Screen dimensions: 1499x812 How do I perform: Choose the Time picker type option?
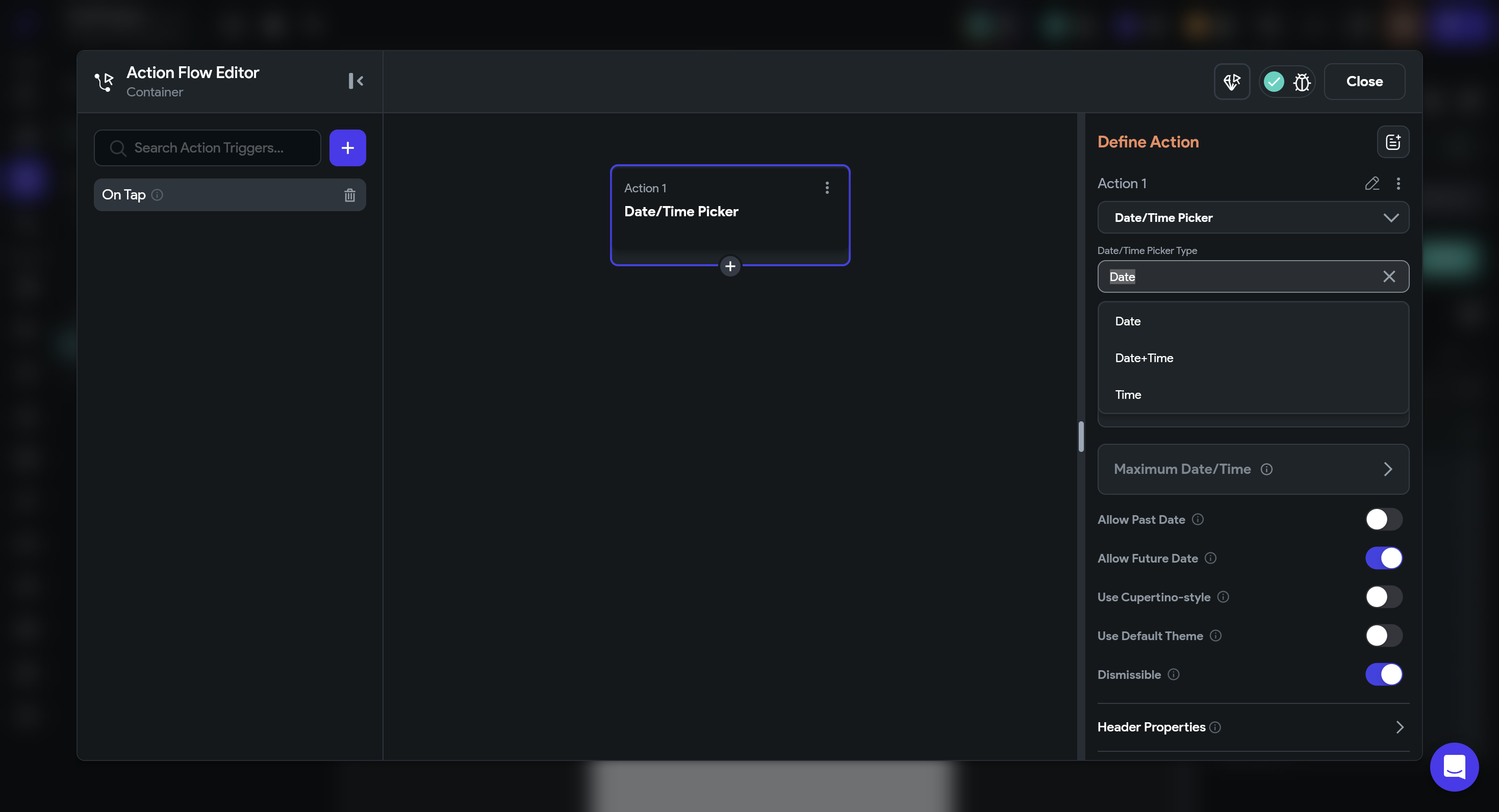pos(1128,395)
